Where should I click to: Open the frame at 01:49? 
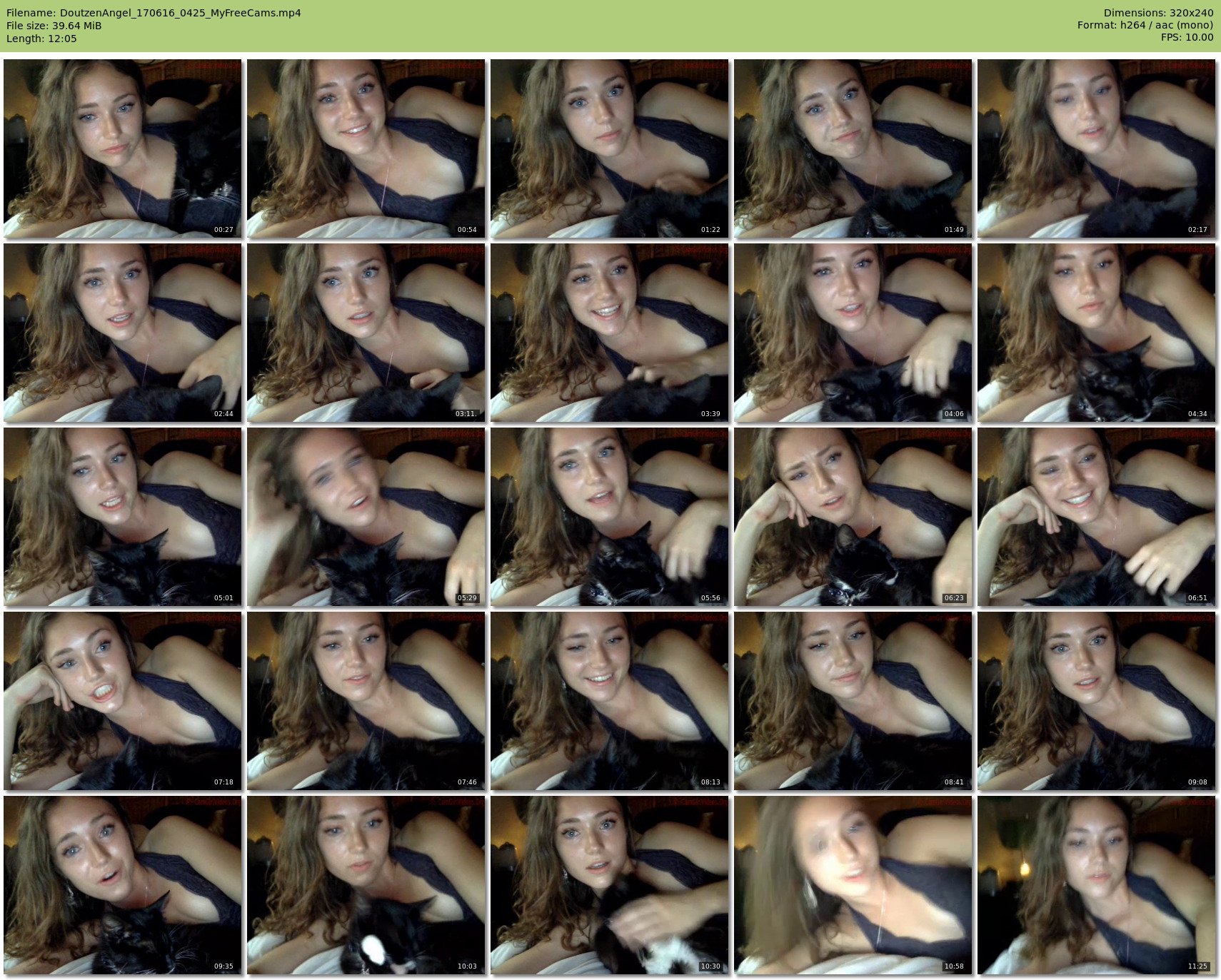point(853,148)
